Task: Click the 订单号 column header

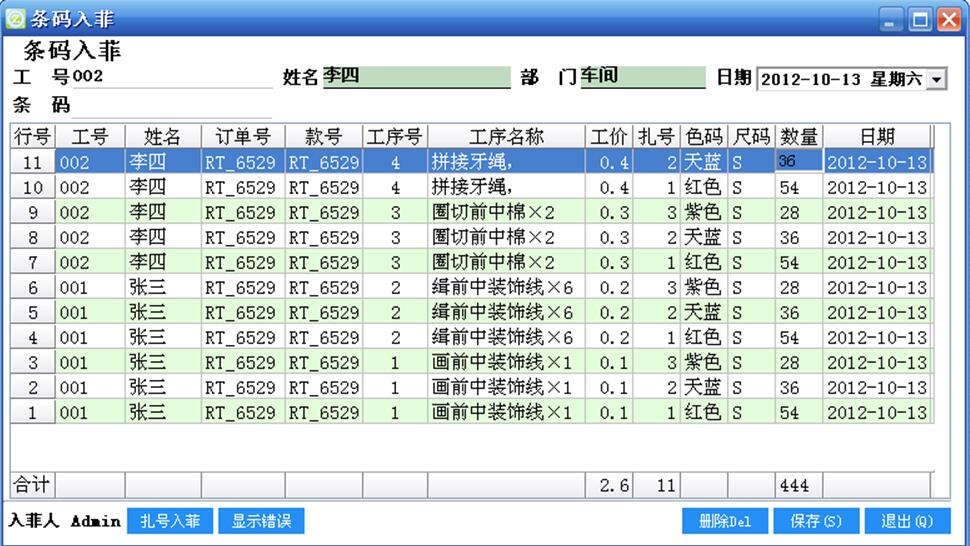Action: point(242,136)
